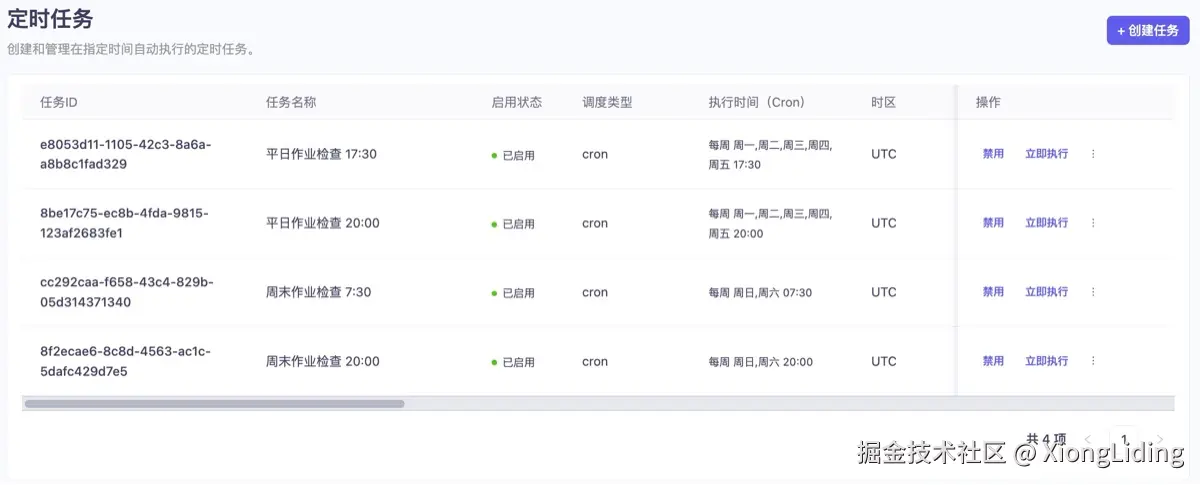
Task: Select page number 1 in pagination
Action: (x=1125, y=438)
